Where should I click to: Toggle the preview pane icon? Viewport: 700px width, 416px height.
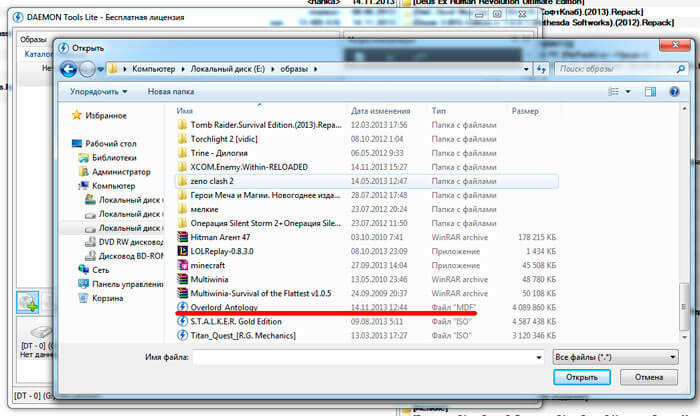tap(650, 92)
